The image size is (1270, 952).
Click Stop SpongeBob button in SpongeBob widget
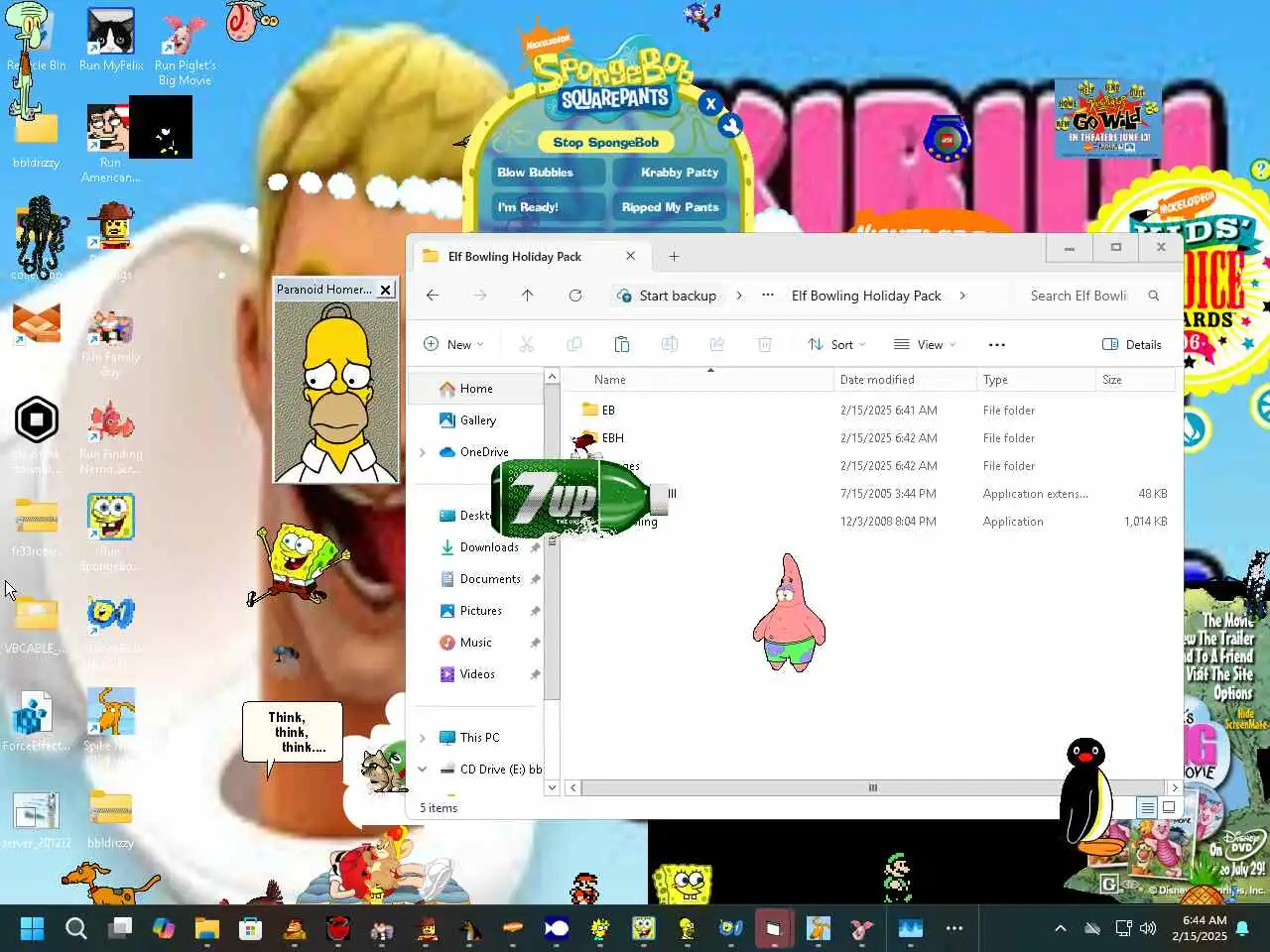click(605, 143)
